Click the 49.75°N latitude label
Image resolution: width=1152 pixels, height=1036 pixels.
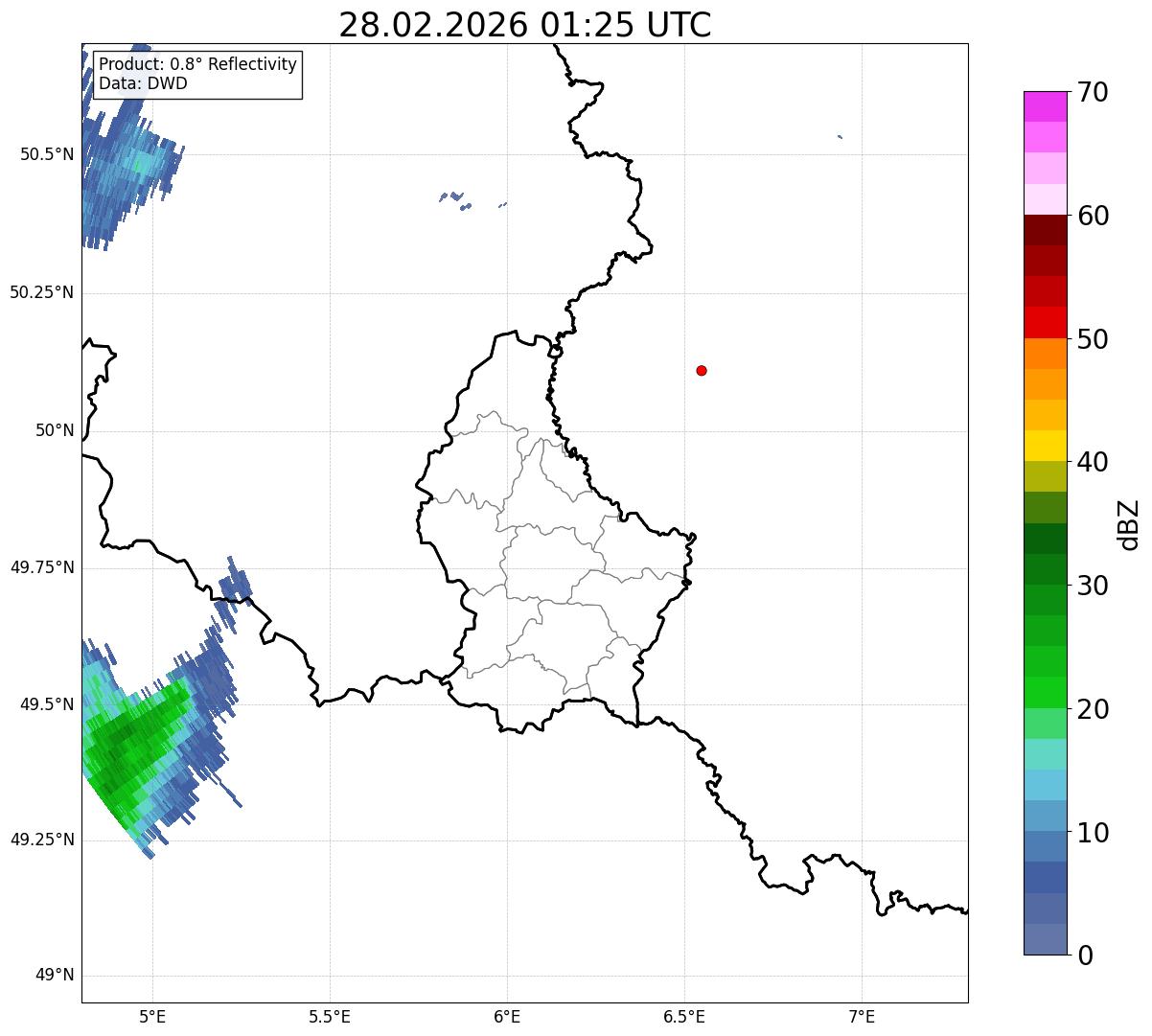41,567
